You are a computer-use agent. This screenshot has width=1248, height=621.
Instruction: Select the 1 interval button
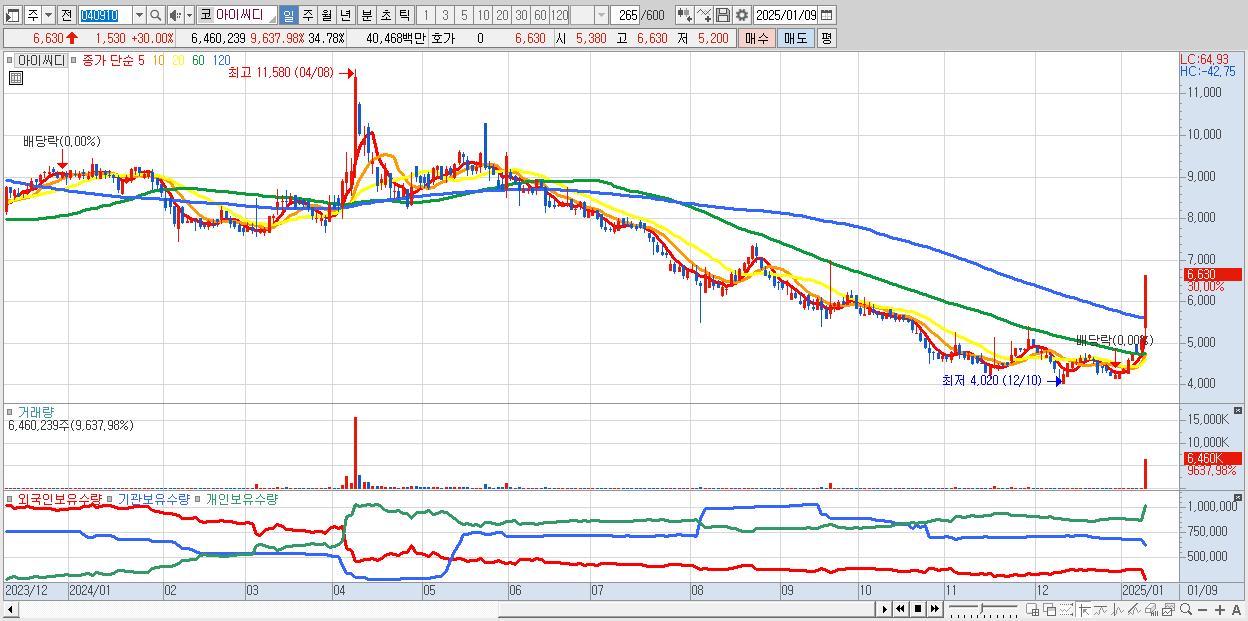tap(425, 15)
